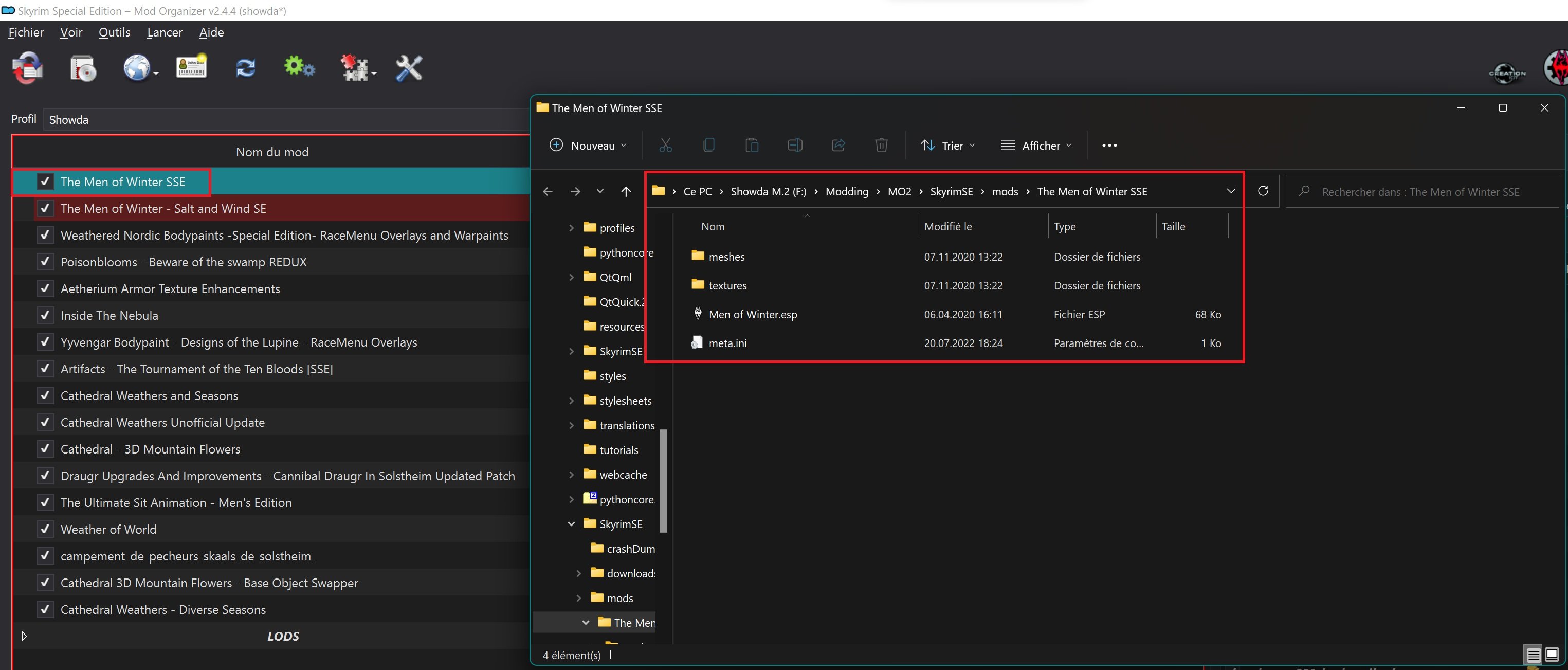This screenshot has height=670, width=1568.
Task: Disable Weather of World mod checkbox
Action: pos(45,530)
